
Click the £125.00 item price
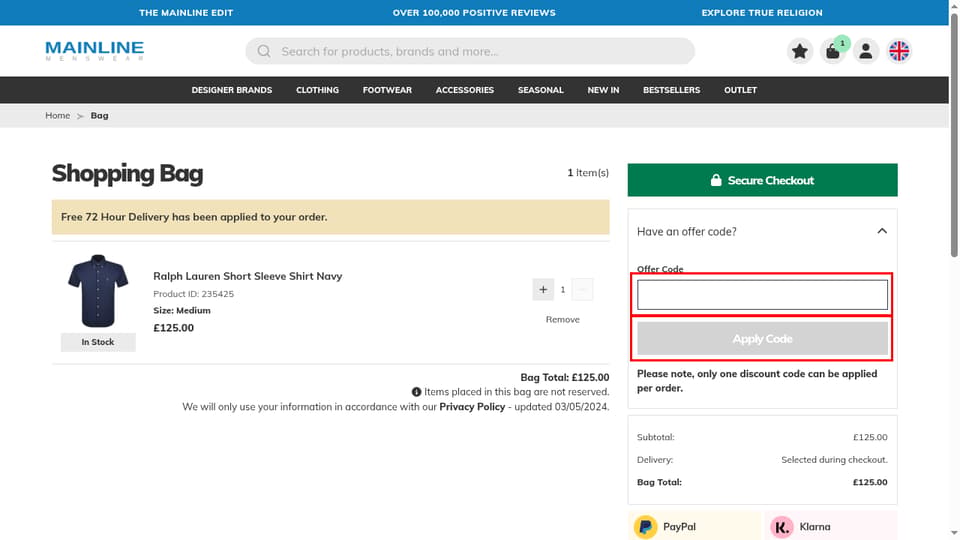pyautogui.click(x=173, y=328)
